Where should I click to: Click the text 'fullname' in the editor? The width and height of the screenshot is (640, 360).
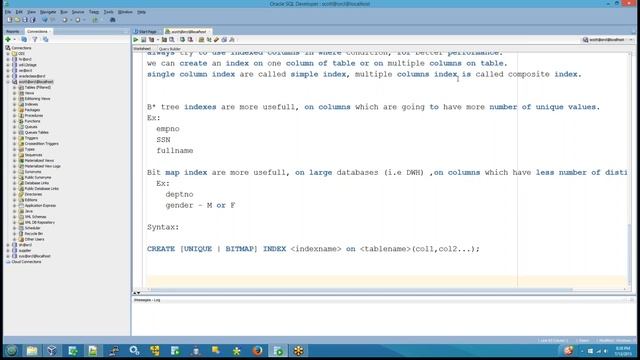[x=175, y=151]
